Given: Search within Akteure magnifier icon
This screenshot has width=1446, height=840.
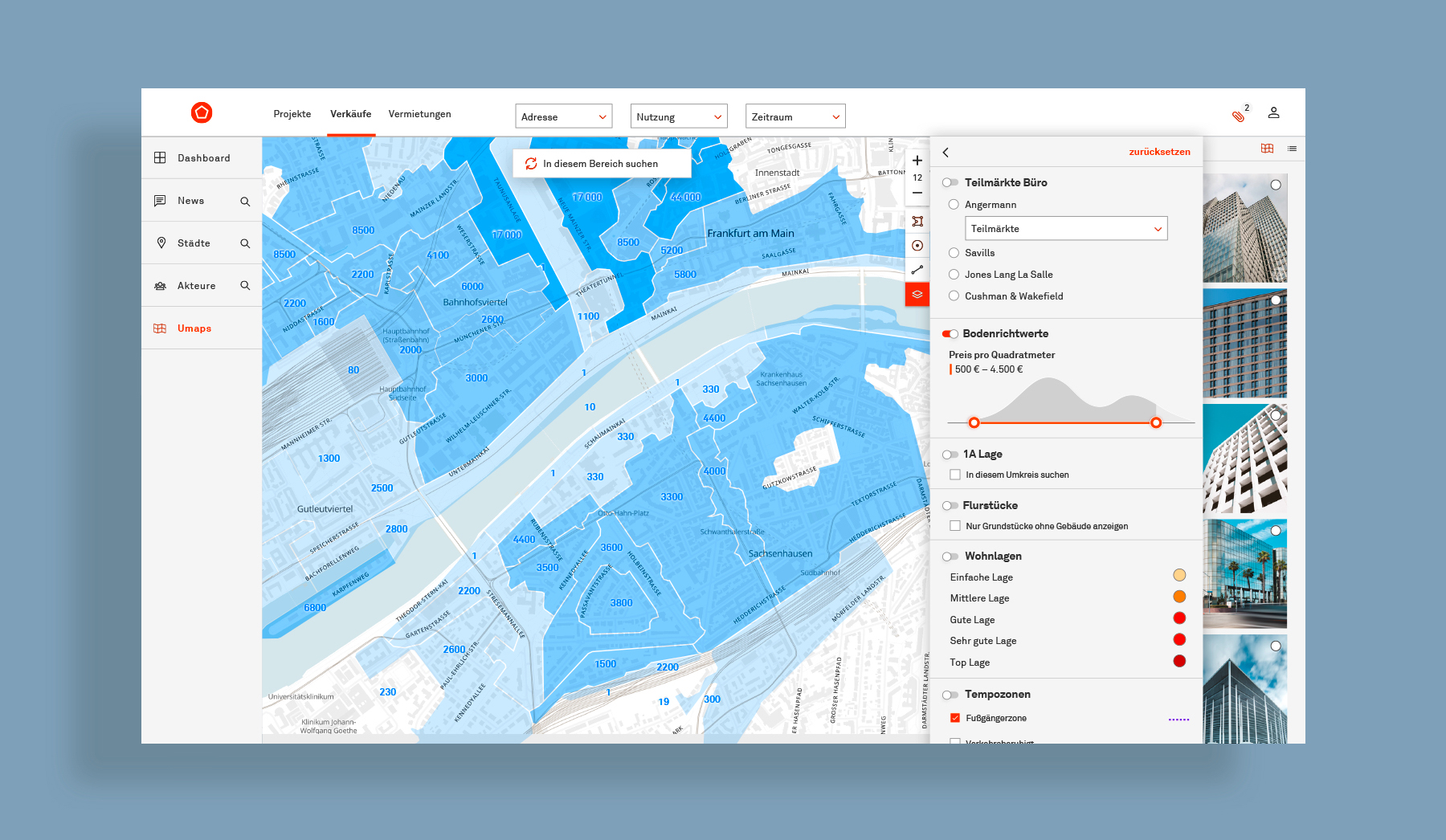Looking at the screenshot, I should click(245, 285).
